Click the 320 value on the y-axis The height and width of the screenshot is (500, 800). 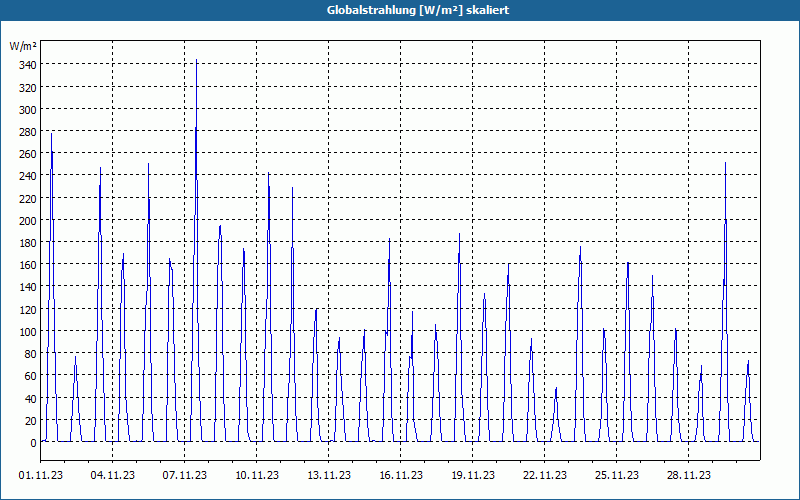[28, 87]
